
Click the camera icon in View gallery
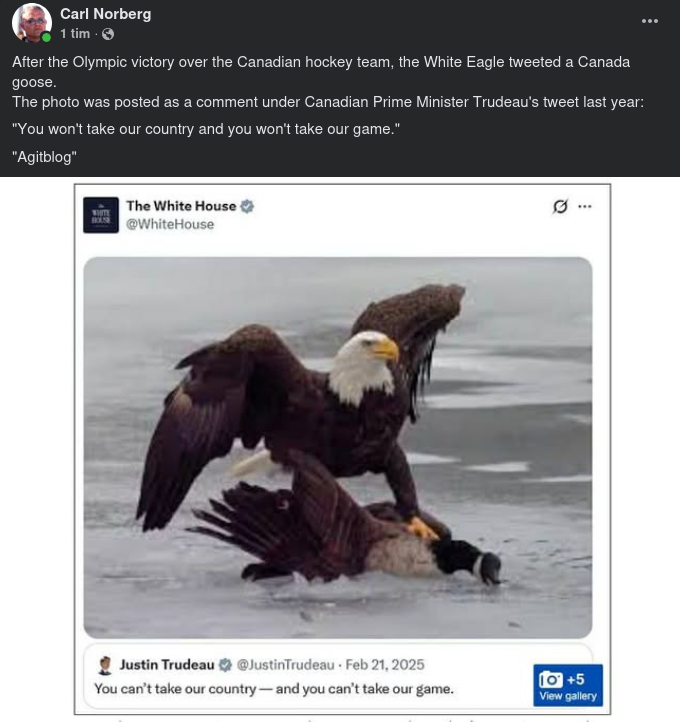pos(551,680)
